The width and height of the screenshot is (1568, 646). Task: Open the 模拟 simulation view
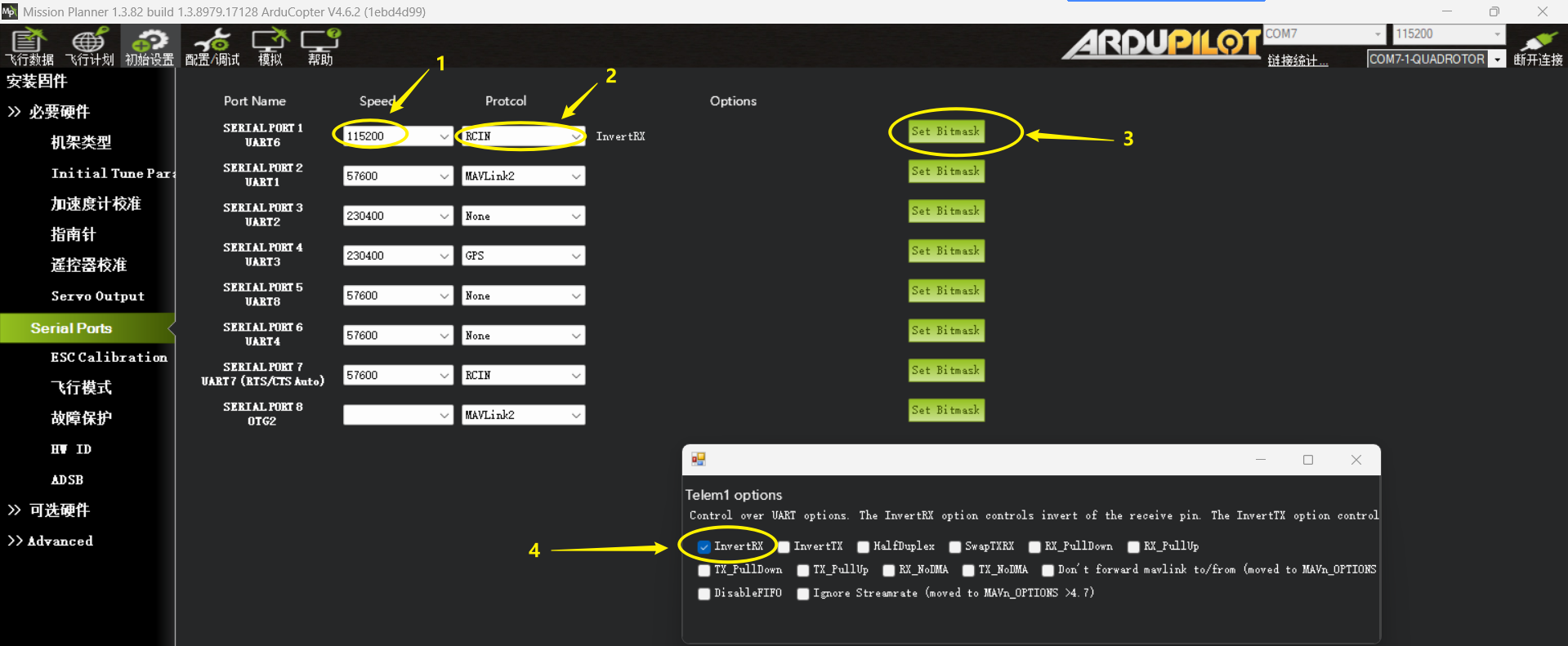click(x=270, y=46)
